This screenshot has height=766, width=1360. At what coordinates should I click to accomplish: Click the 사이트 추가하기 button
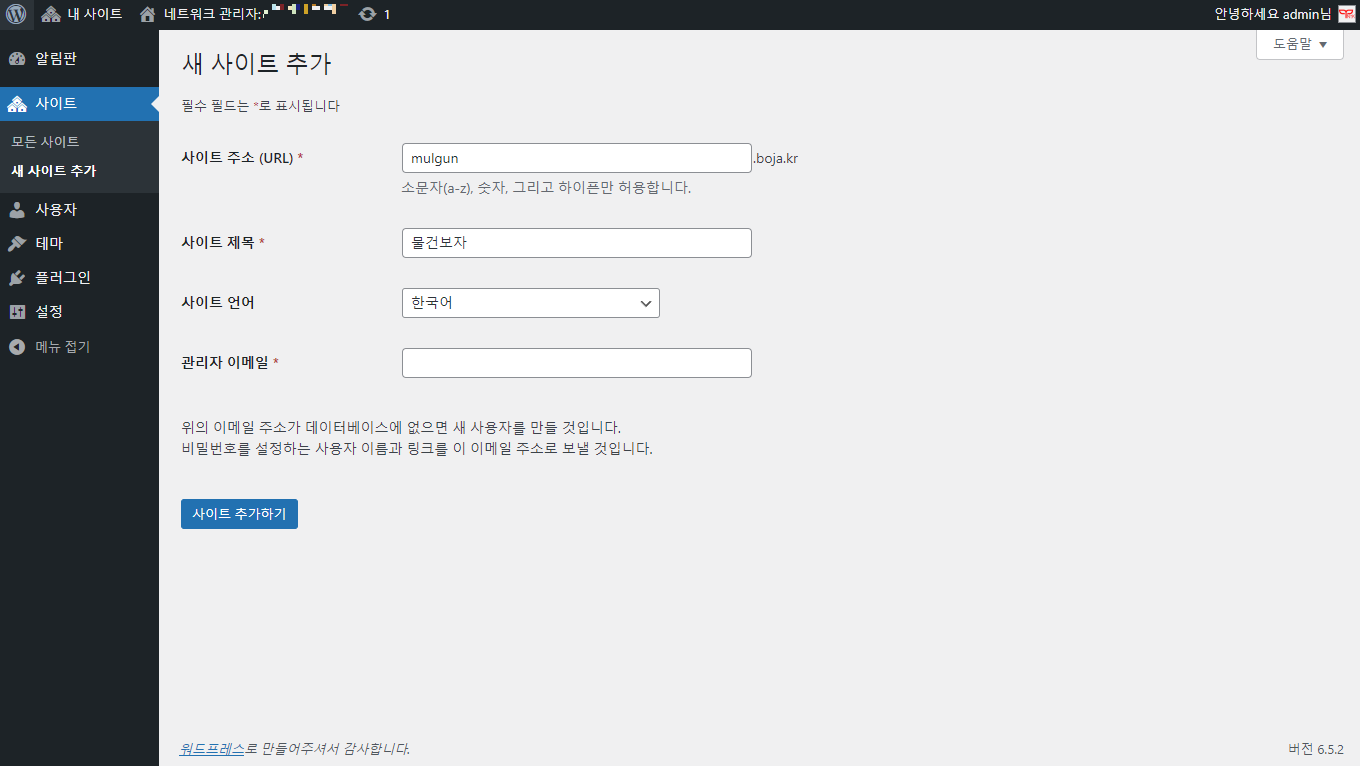239,514
